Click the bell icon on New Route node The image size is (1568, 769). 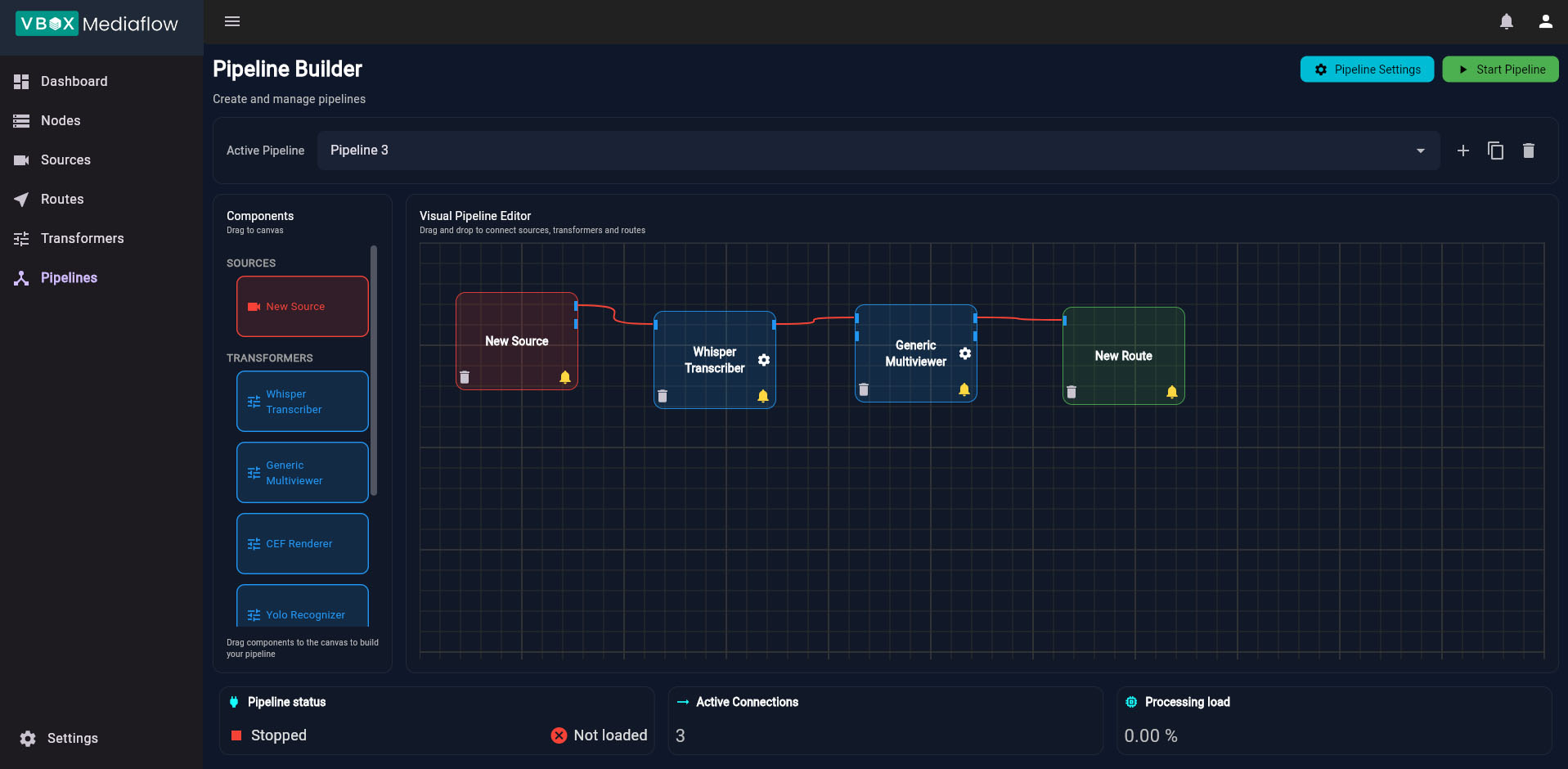click(1171, 392)
